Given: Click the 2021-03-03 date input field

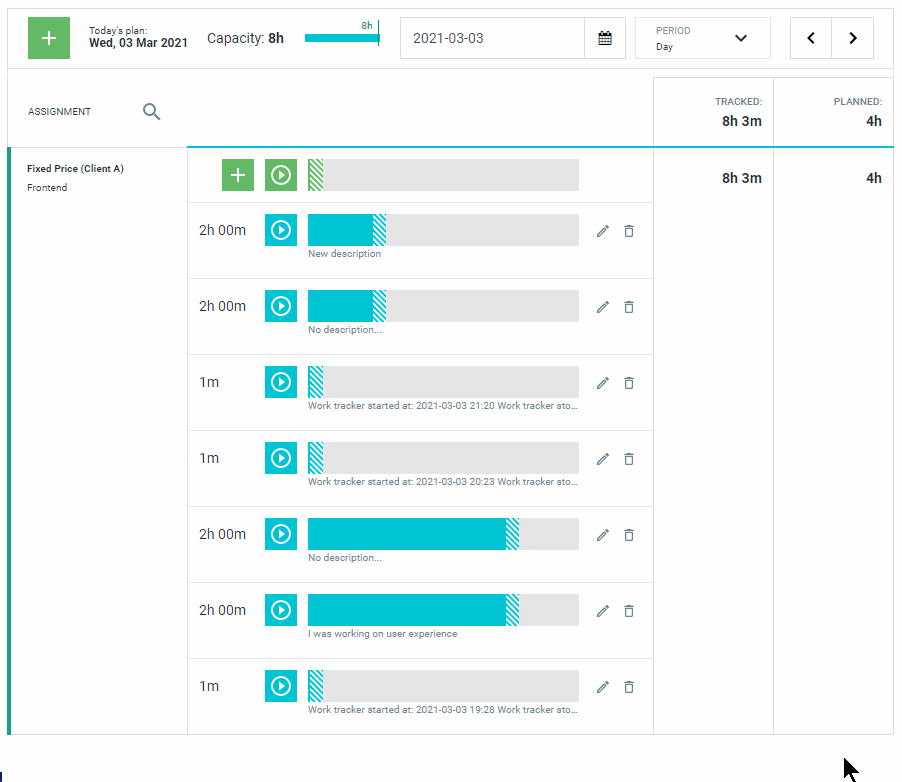Looking at the screenshot, I should [492, 38].
